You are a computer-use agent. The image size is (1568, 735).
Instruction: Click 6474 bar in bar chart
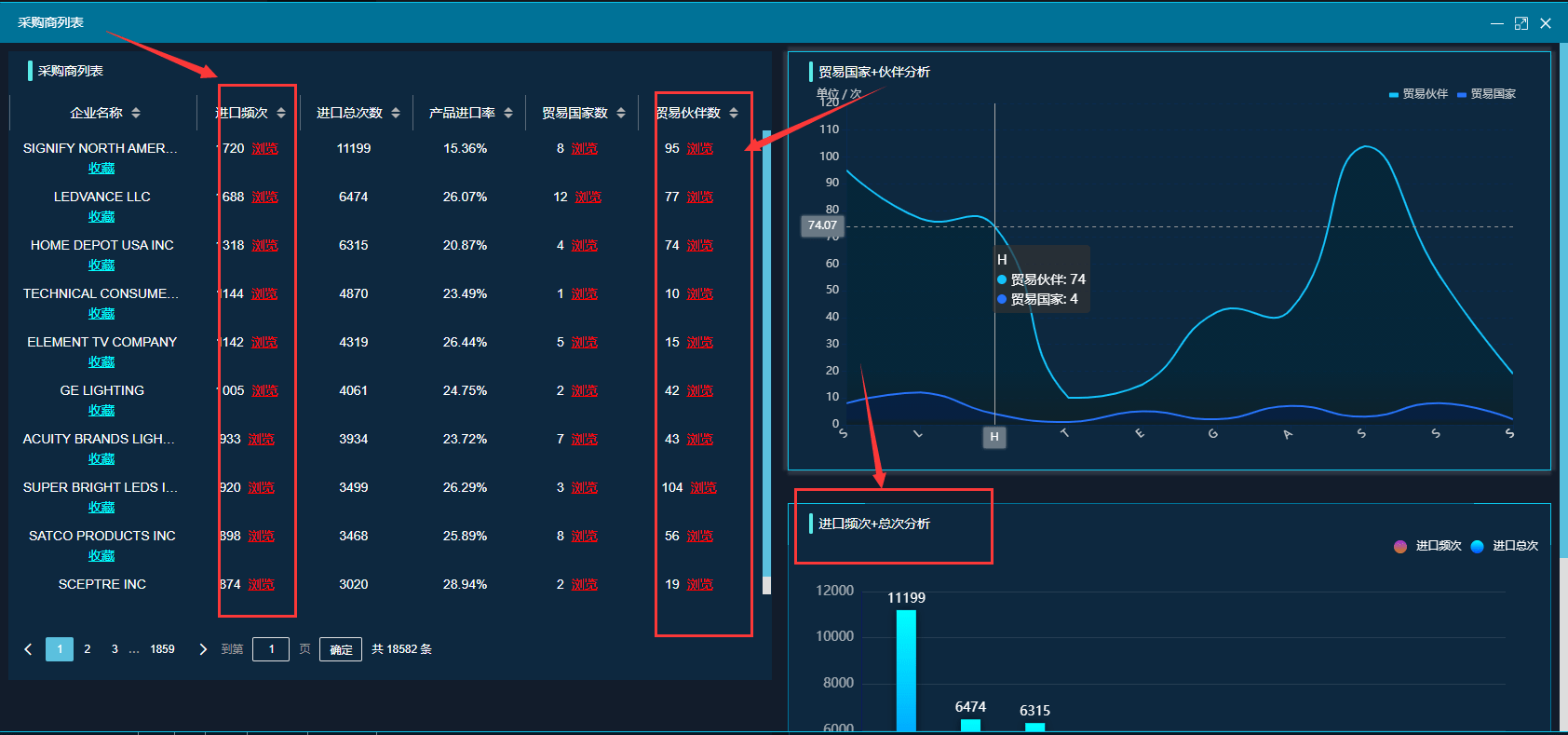pos(970,726)
